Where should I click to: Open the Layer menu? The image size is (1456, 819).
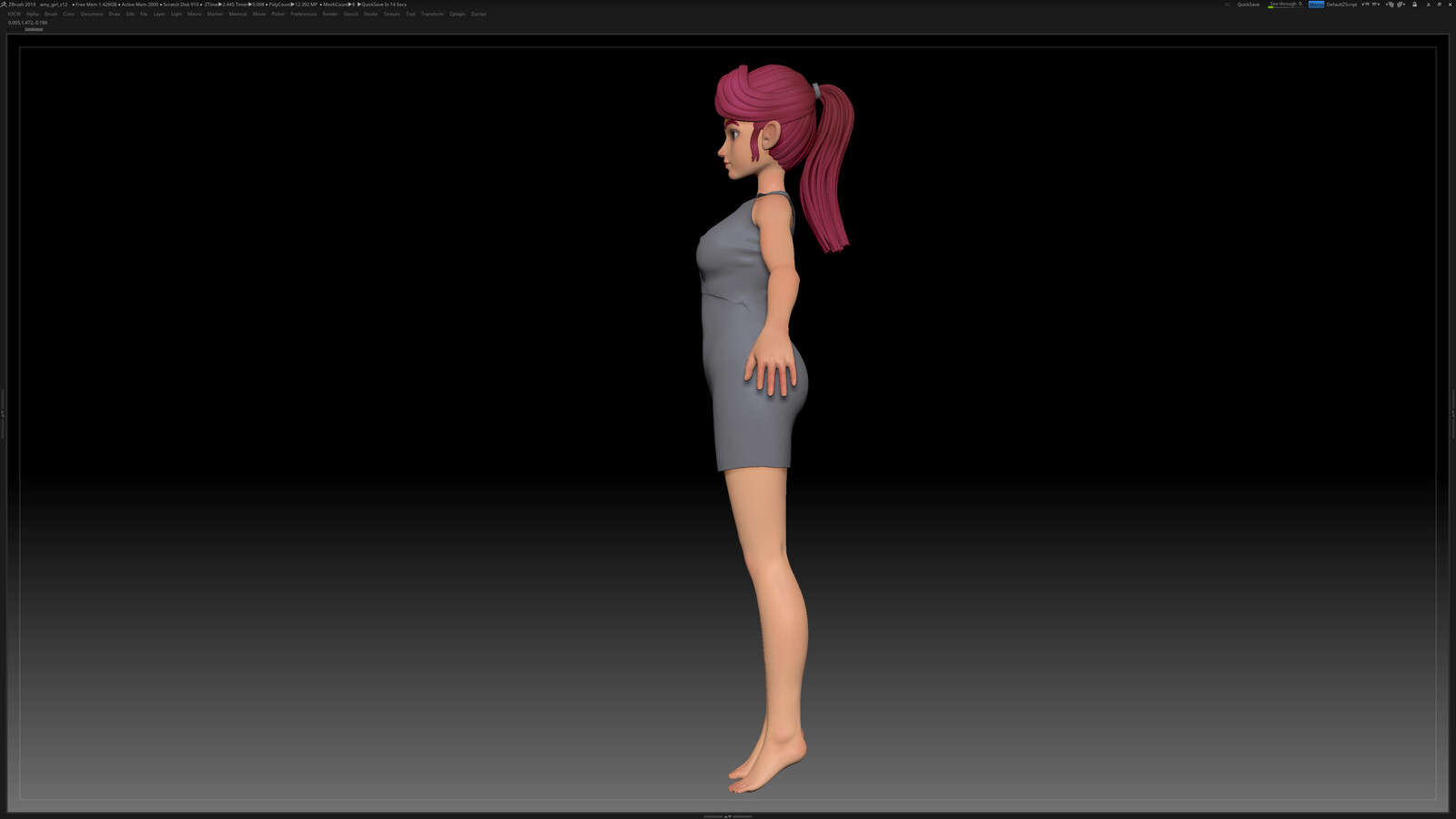pyautogui.click(x=159, y=14)
